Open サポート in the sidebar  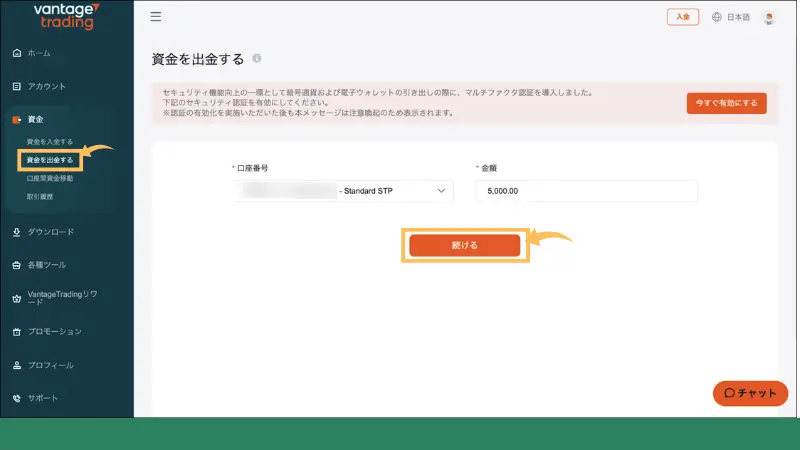click(42, 398)
